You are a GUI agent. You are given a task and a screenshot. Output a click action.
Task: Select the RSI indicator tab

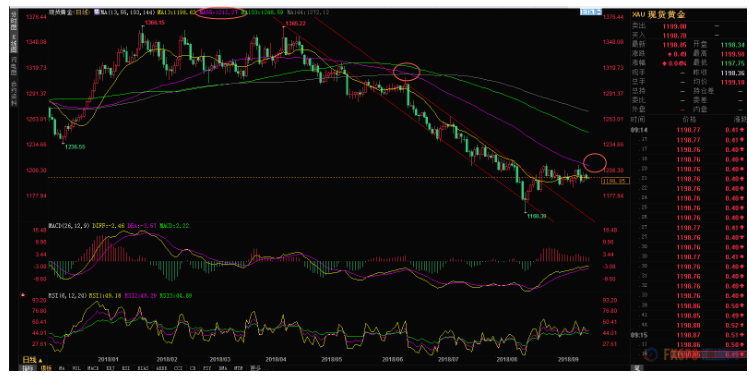pyautogui.click(x=126, y=368)
